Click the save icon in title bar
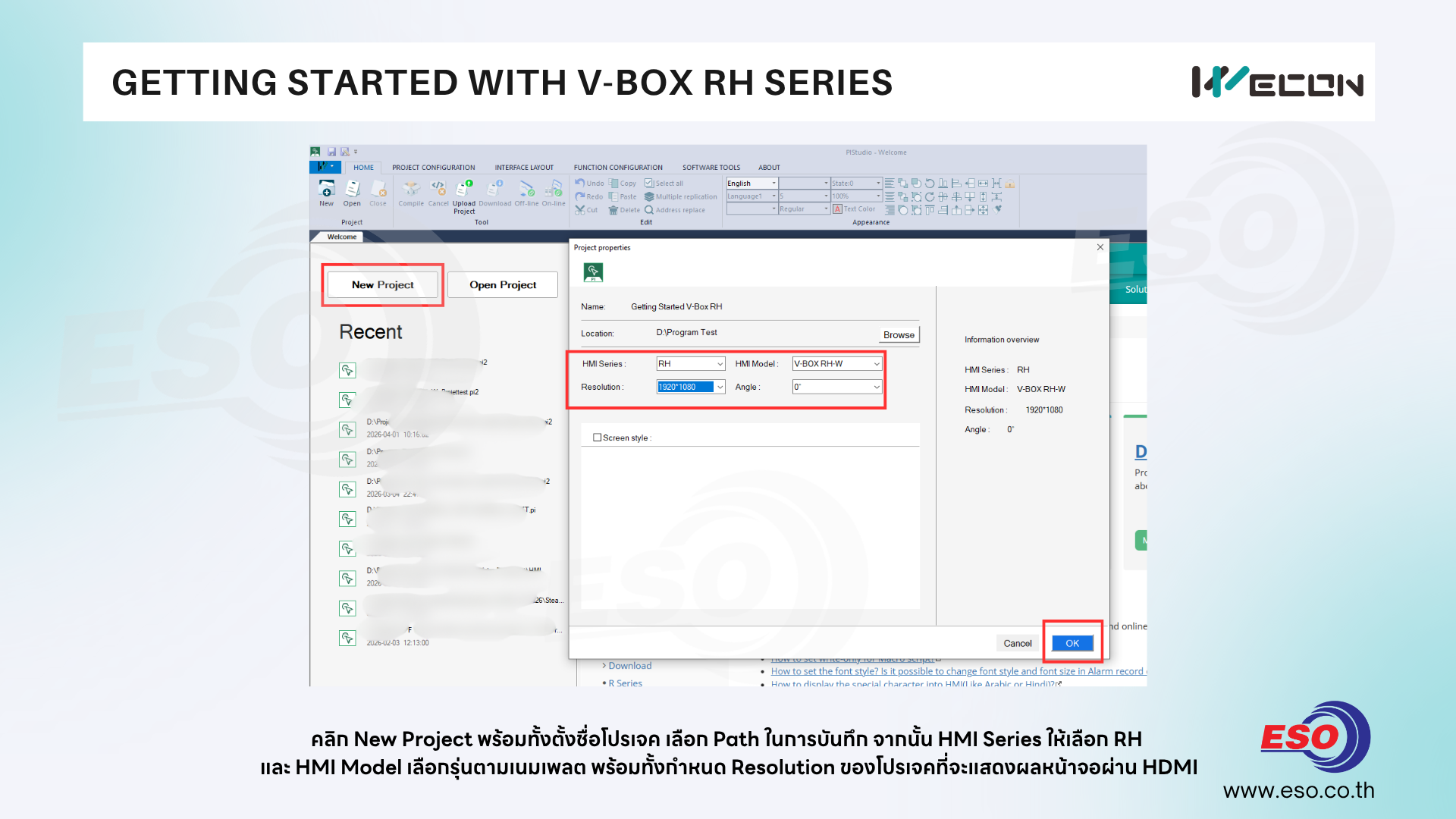 click(x=331, y=152)
